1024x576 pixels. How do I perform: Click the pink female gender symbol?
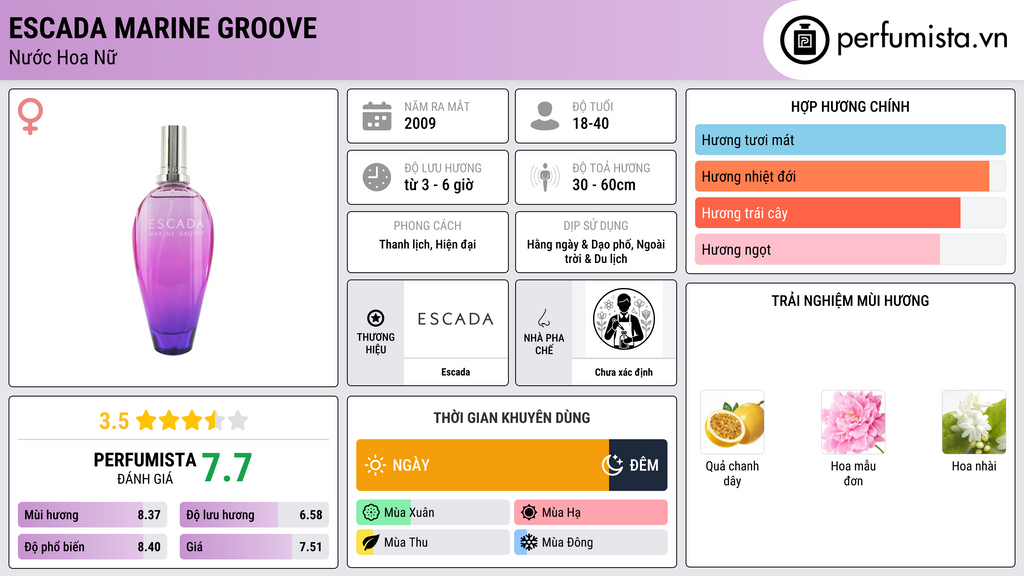point(31,116)
